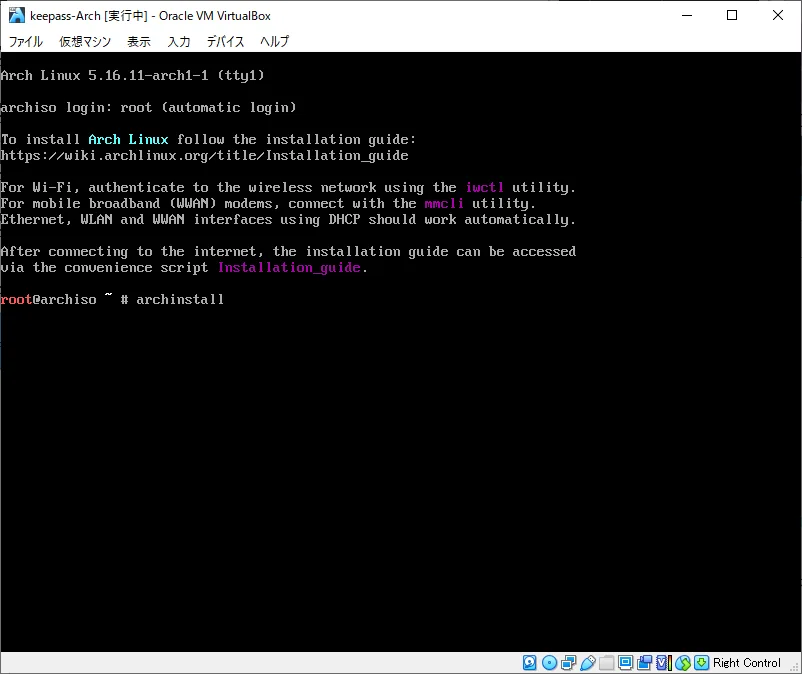The height and width of the screenshot is (674, 802).
Task: Open the デバイス menu
Action: 226,41
